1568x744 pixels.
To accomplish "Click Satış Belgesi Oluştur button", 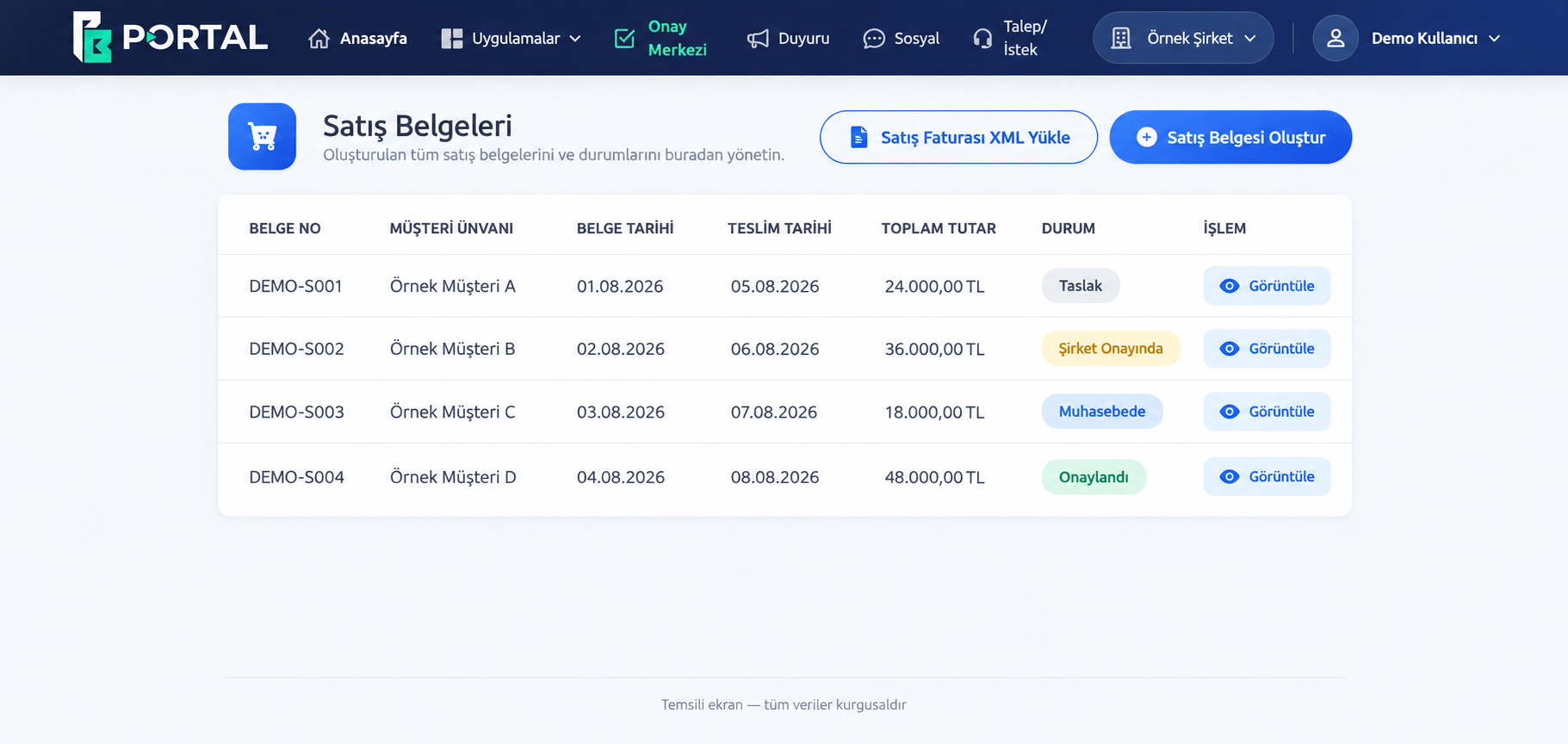I will point(1230,137).
